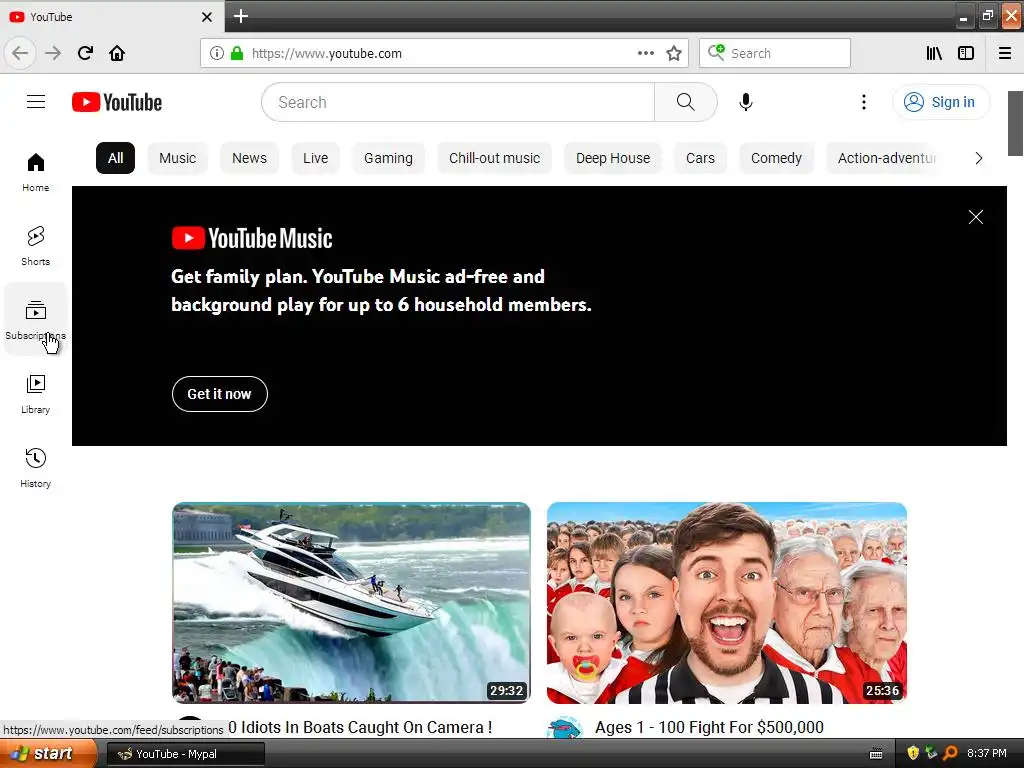This screenshot has height=768, width=1024.
Task: Click the on-screen keyboard tray icon
Action: (876, 754)
